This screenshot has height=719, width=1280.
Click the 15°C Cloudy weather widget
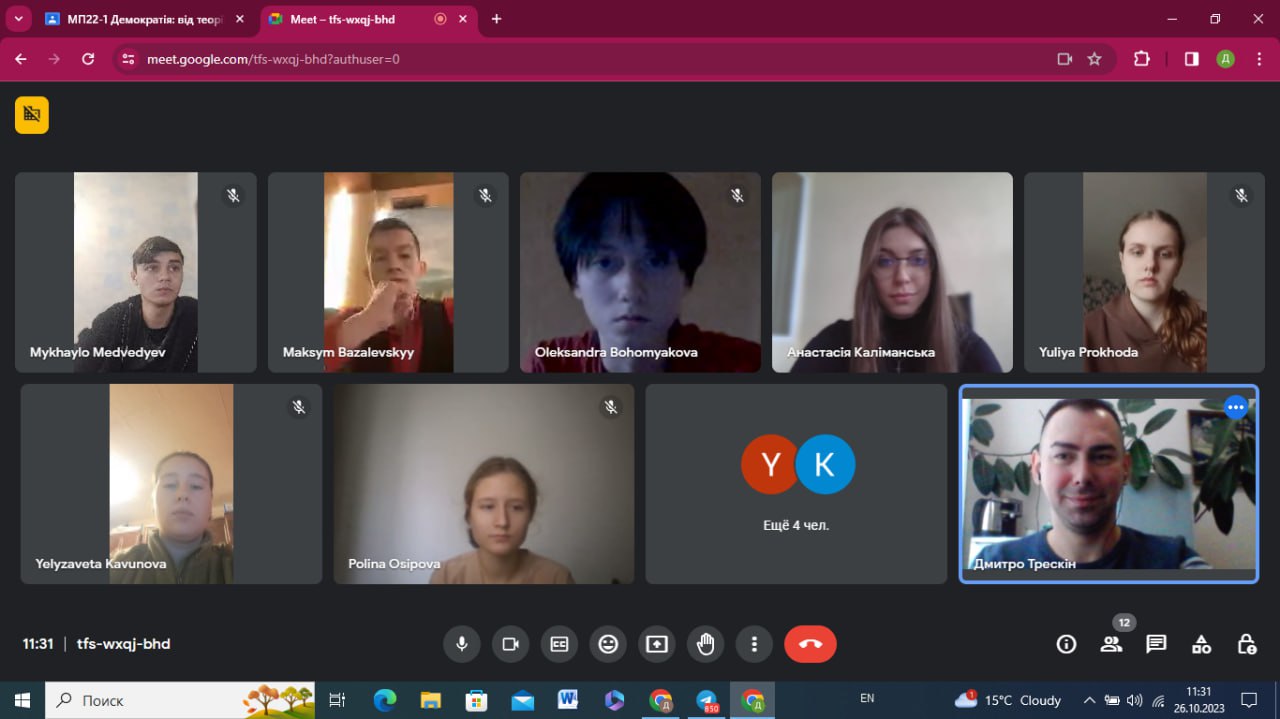[x=1008, y=700]
